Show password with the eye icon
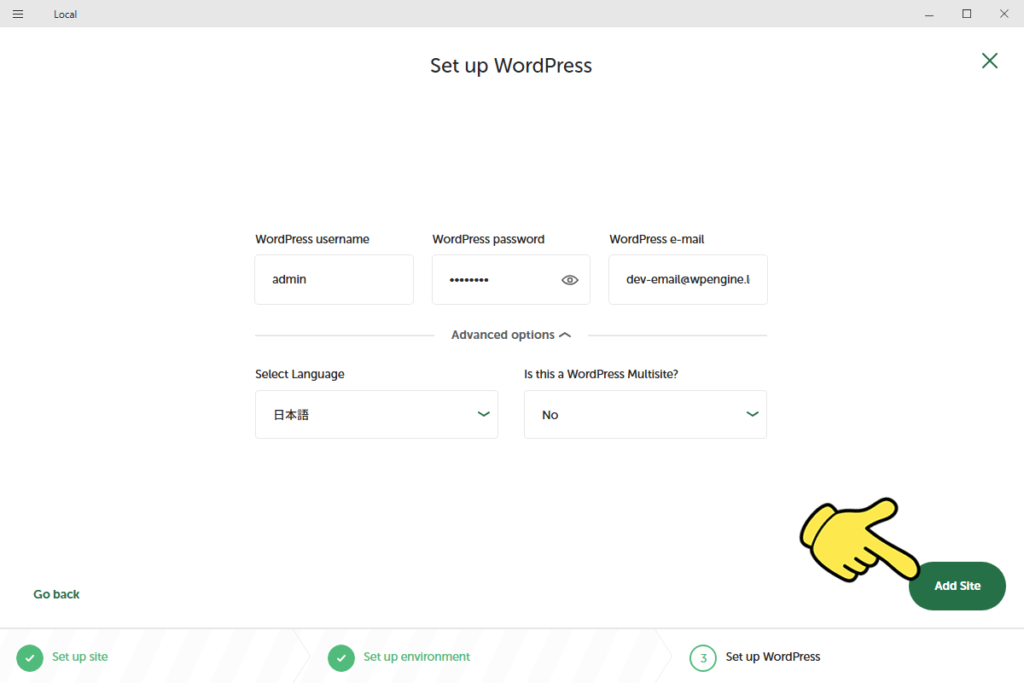The width and height of the screenshot is (1024, 683). coord(569,280)
